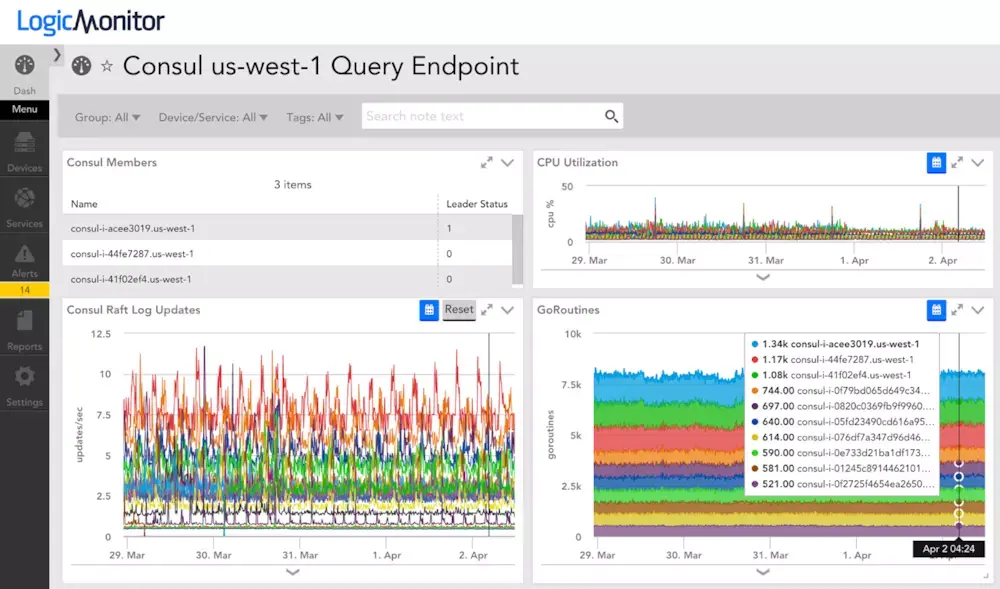Sort by the Leader Status column header
The width and height of the screenshot is (1000, 589).
[x=476, y=204]
